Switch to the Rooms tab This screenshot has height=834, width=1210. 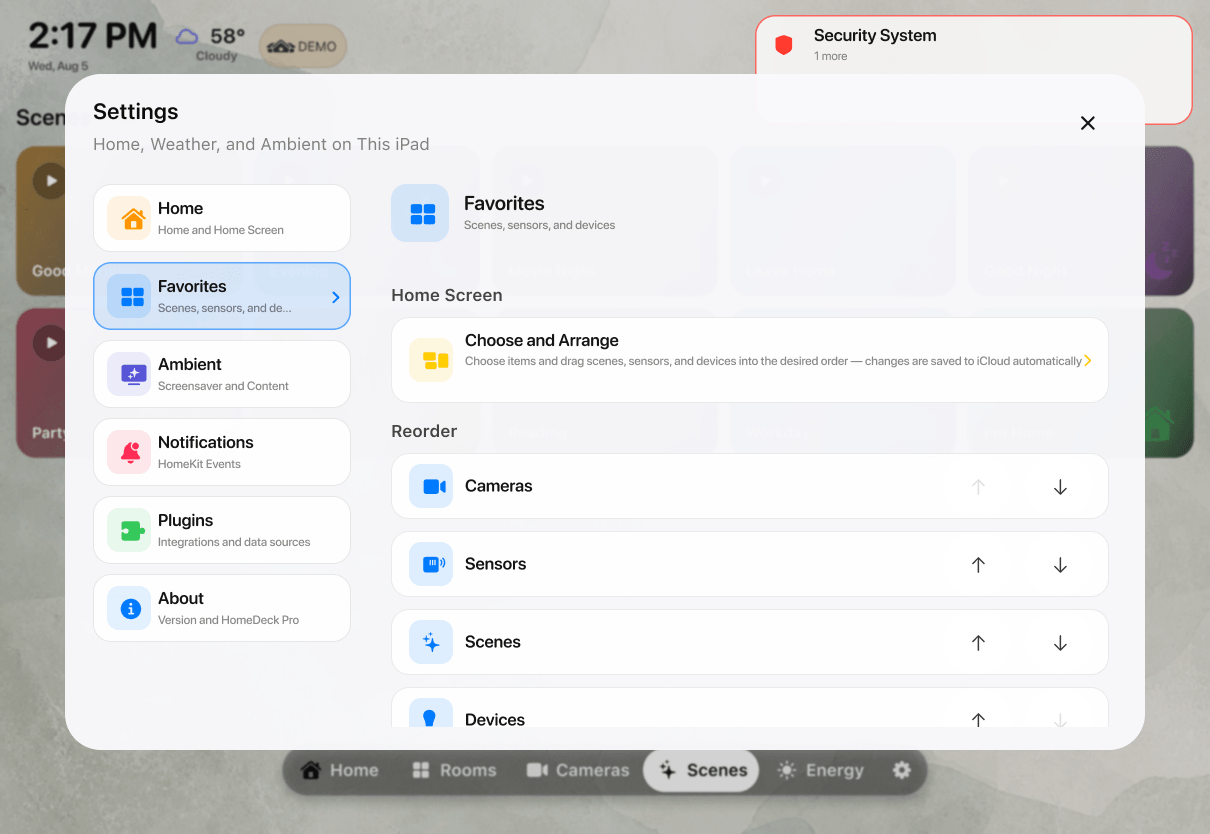pyautogui.click(x=455, y=770)
